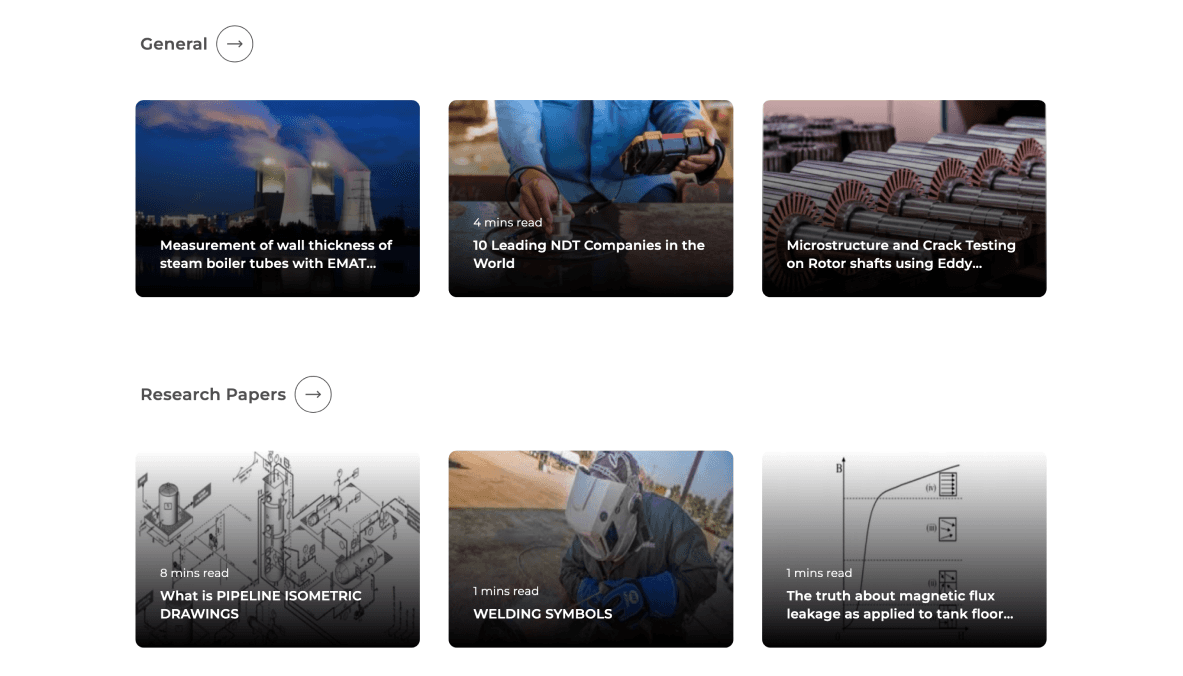Open the magnetic flux B-H graph image
Screen dimensions: 1183x676
pos(904,549)
